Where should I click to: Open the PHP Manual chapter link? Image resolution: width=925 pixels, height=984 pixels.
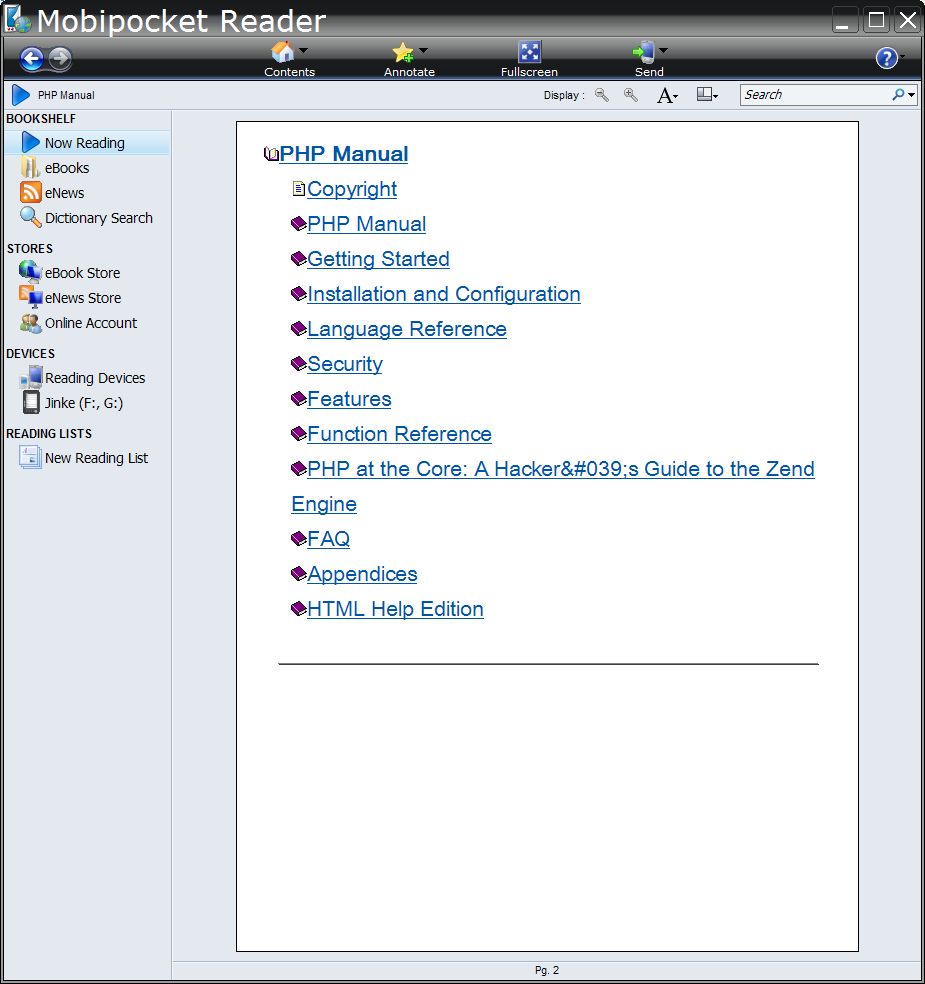pos(366,224)
